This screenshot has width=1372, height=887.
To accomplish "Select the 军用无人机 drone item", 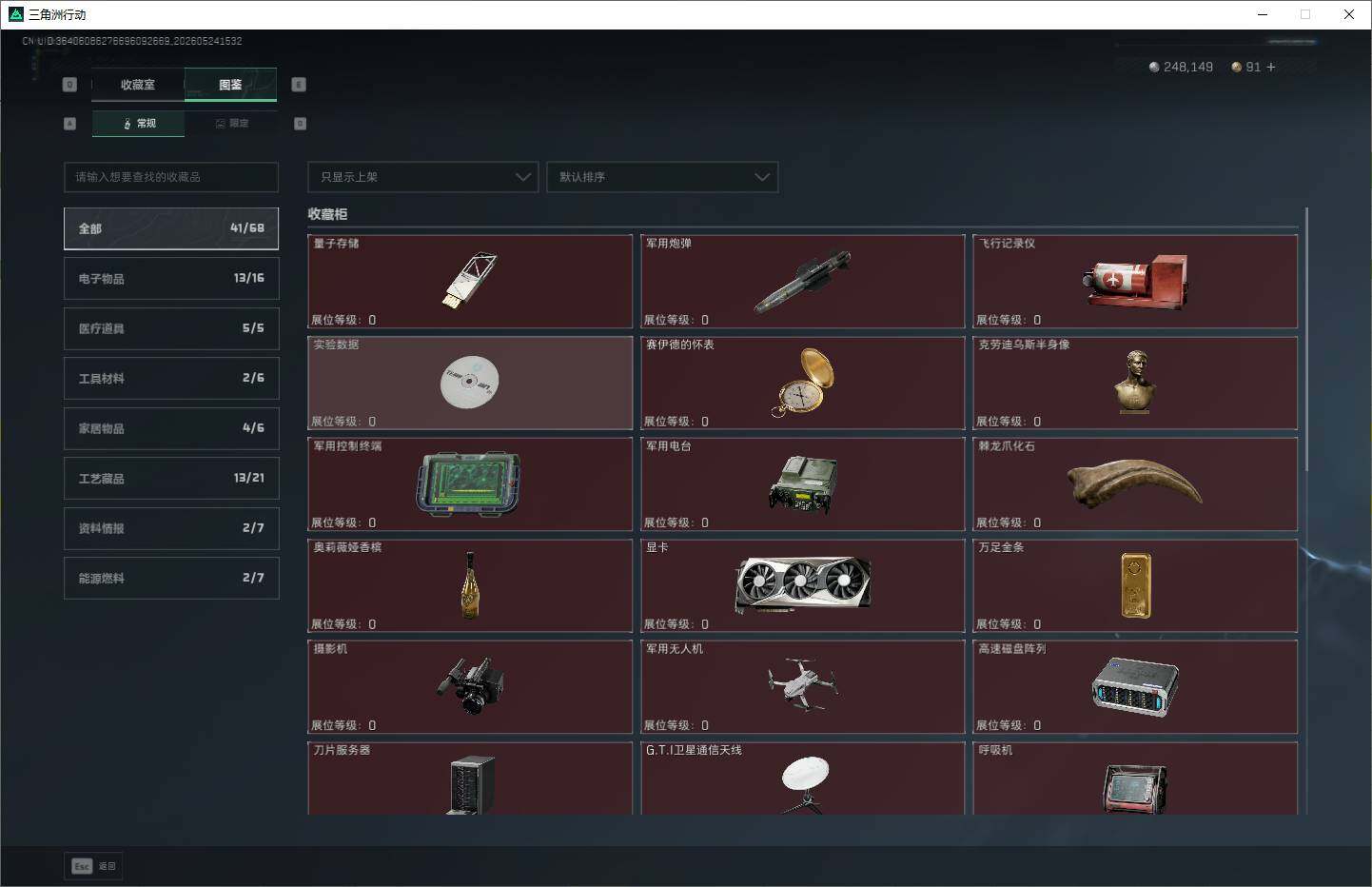I will pyautogui.click(x=802, y=686).
